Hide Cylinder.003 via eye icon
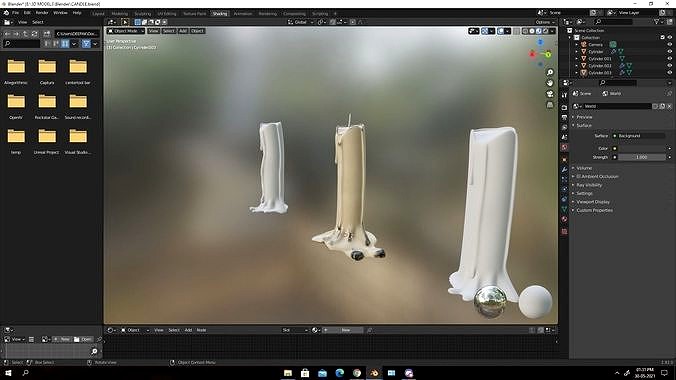Screen dimensions: 676x380 [670, 72]
